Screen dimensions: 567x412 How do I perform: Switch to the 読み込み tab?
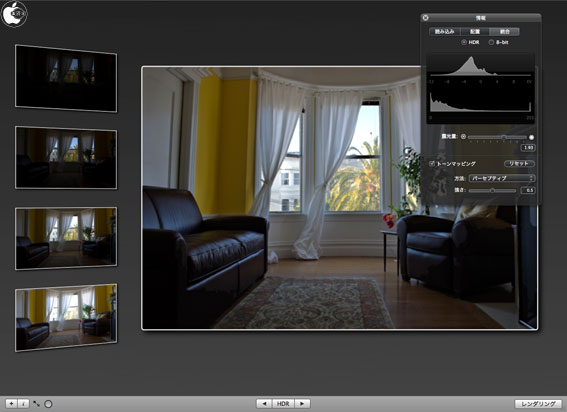pos(444,32)
